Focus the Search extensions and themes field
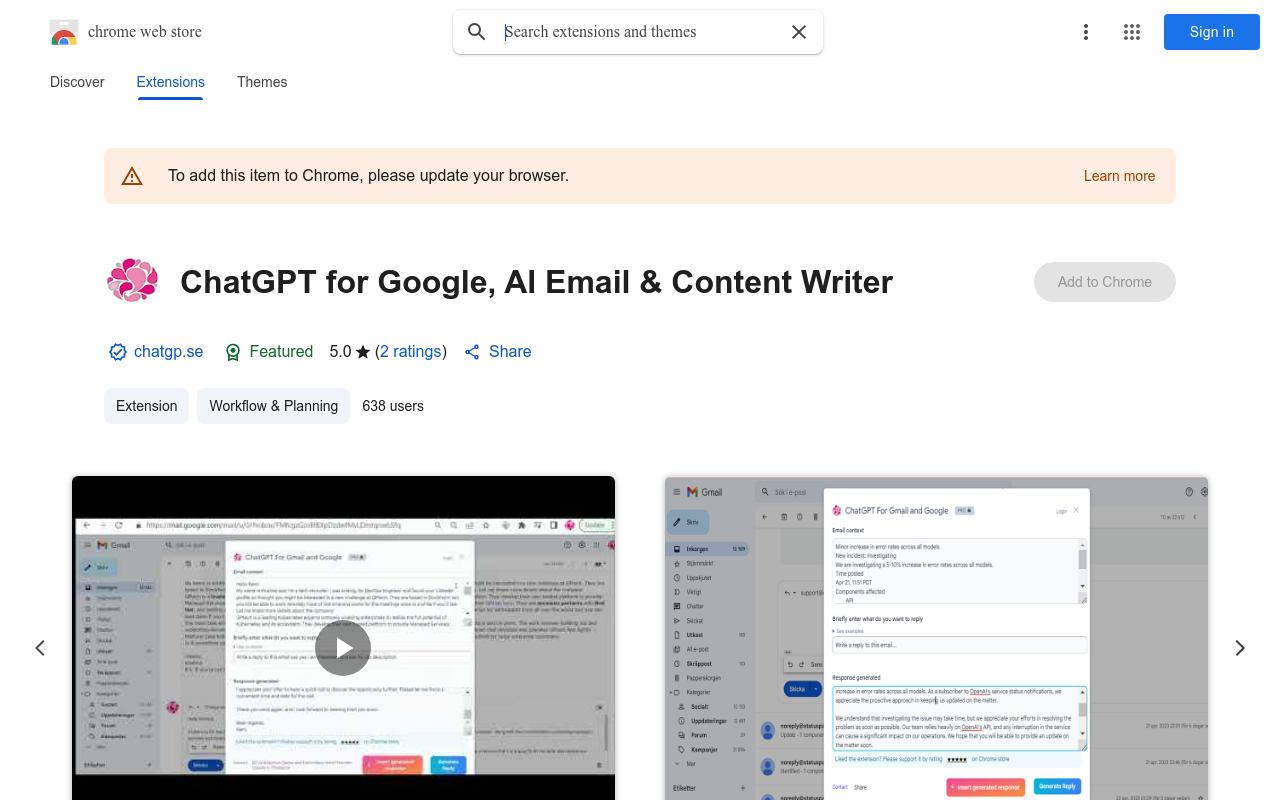1280x800 pixels. click(640, 32)
